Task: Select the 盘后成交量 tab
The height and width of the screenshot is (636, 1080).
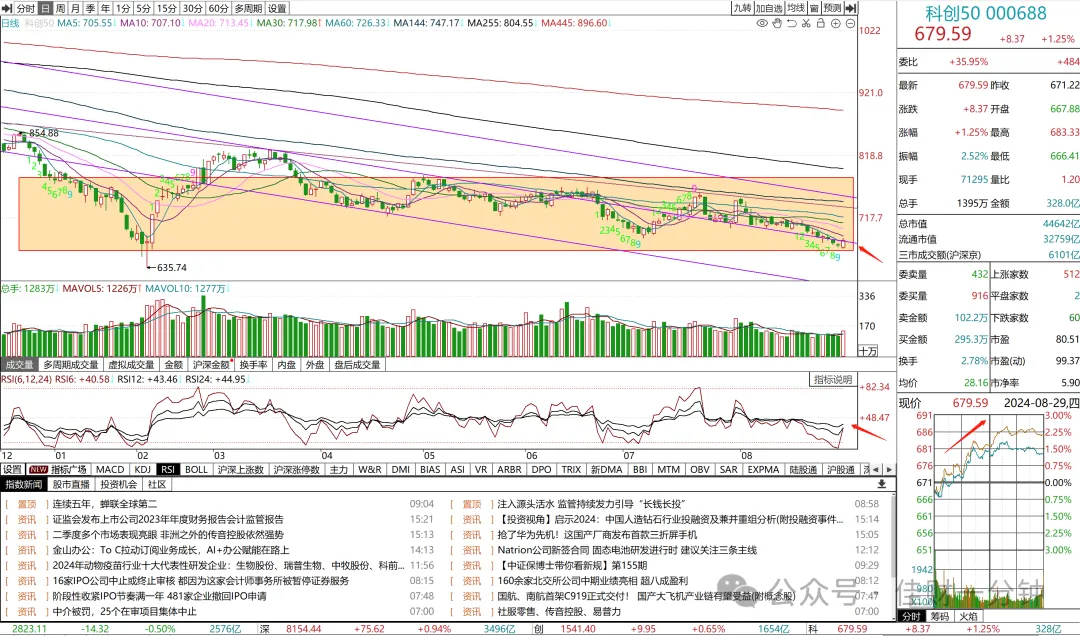Action: click(x=357, y=365)
